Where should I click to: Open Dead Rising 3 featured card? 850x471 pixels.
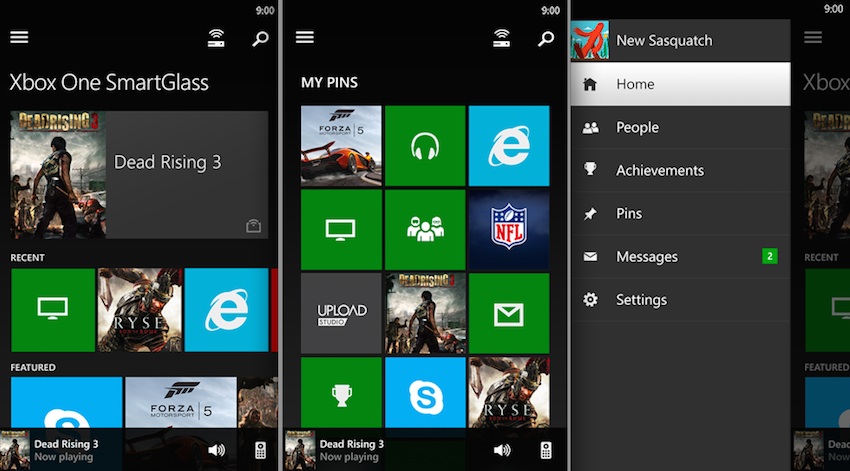click(x=139, y=175)
